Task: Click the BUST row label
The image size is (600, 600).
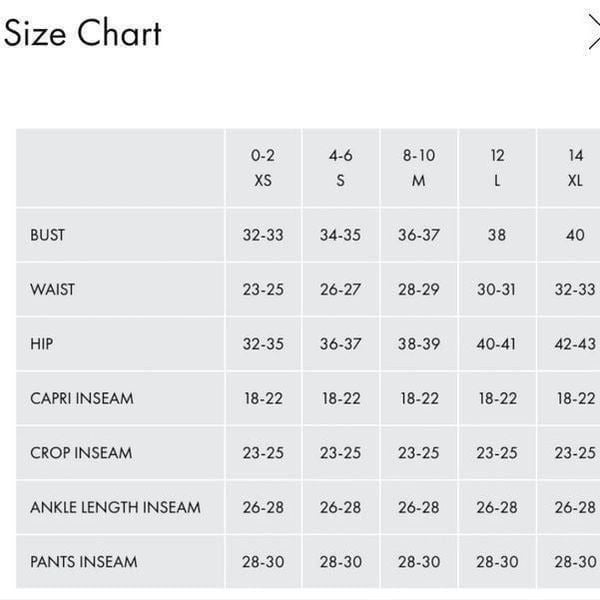Action: tap(47, 235)
